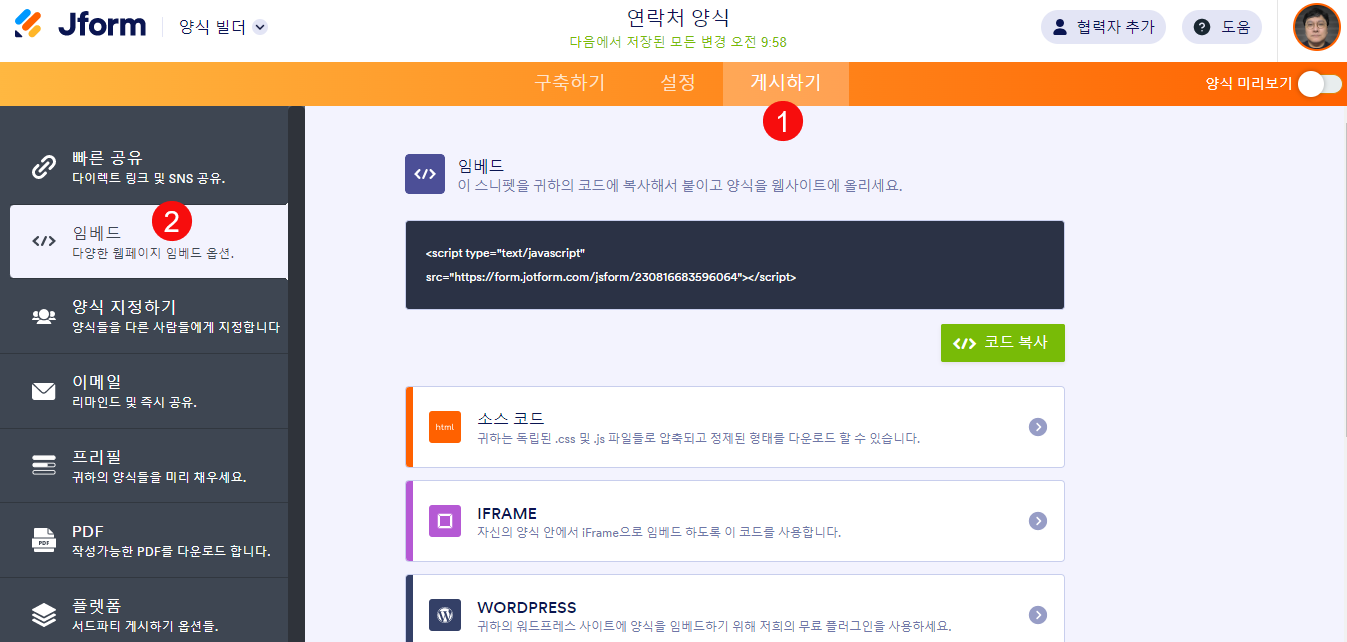Click the envelope icon beside 이메일
The width and height of the screenshot is (1347, 642).
[44, 391]
